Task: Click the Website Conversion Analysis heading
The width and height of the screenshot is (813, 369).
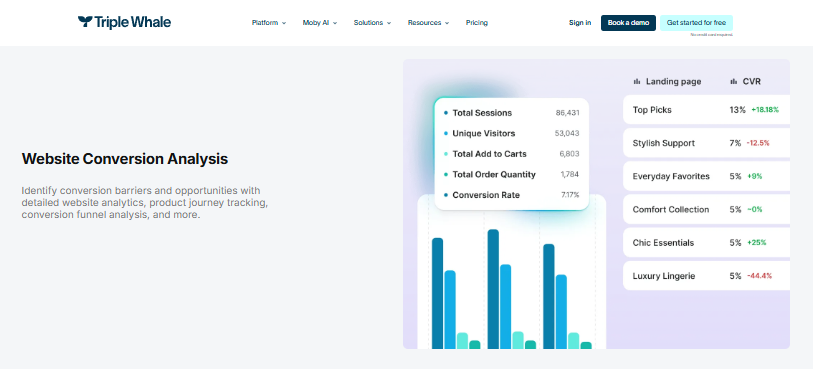Action: click(x=125, y=159)
